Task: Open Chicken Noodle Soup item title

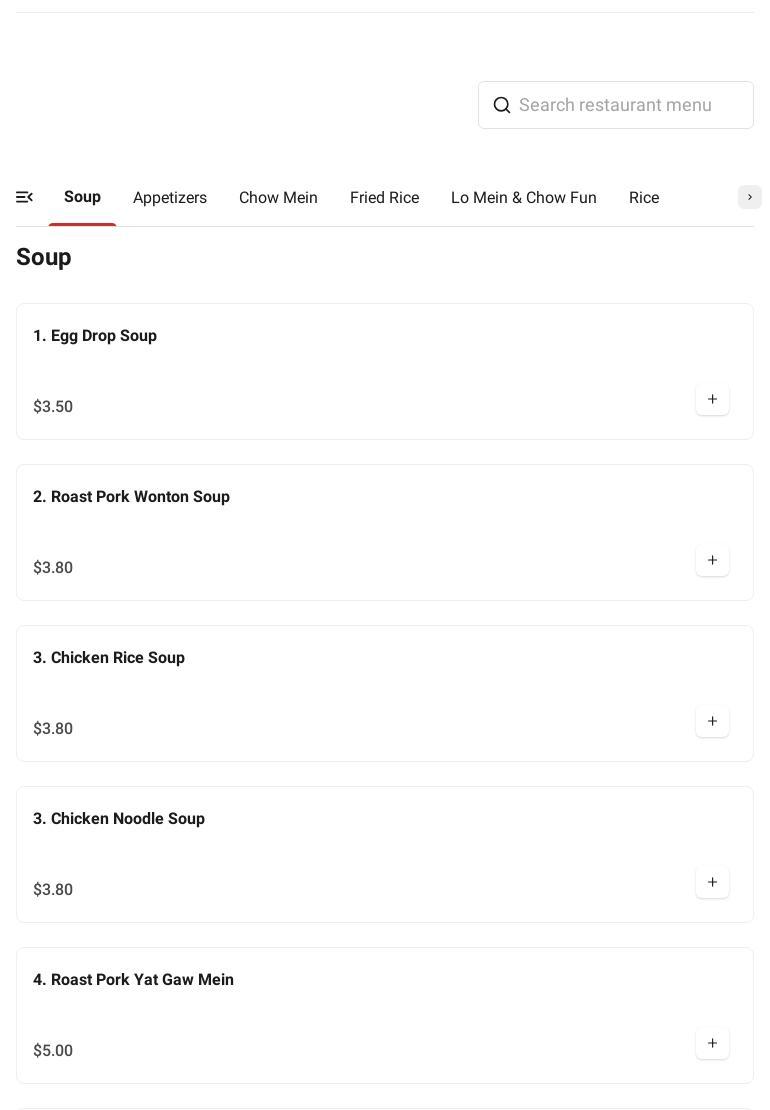Action: point(119,819)
